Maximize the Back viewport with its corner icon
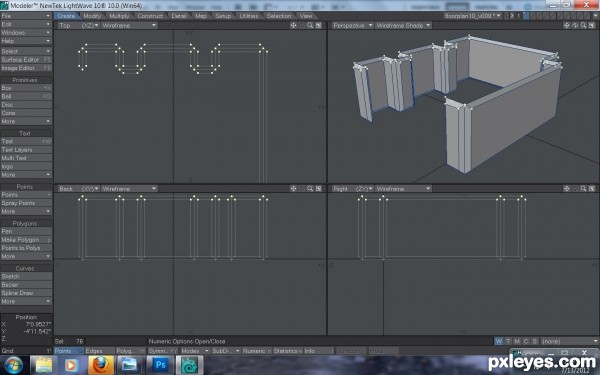Image resolution: width=600 pixels, height=375 pixels. tap(318, 189)
